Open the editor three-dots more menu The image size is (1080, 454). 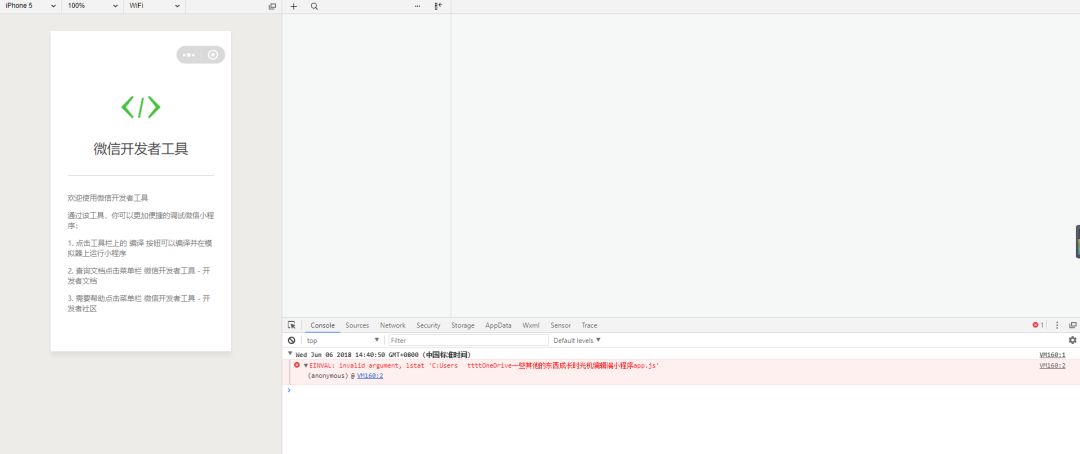click(417, 6)
